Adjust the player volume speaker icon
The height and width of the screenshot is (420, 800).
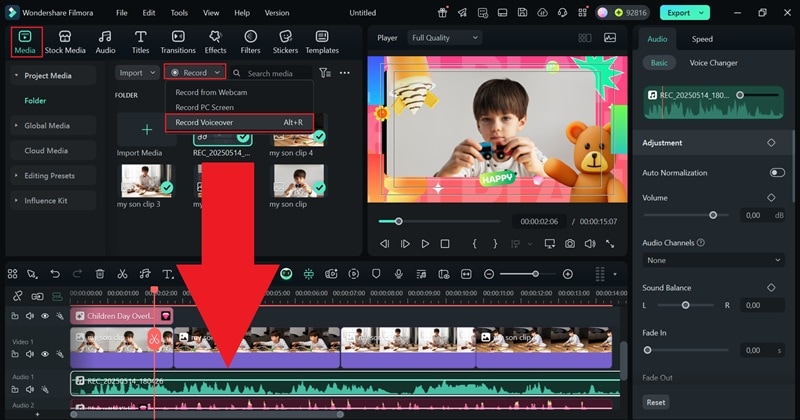(x=590, y=244)
